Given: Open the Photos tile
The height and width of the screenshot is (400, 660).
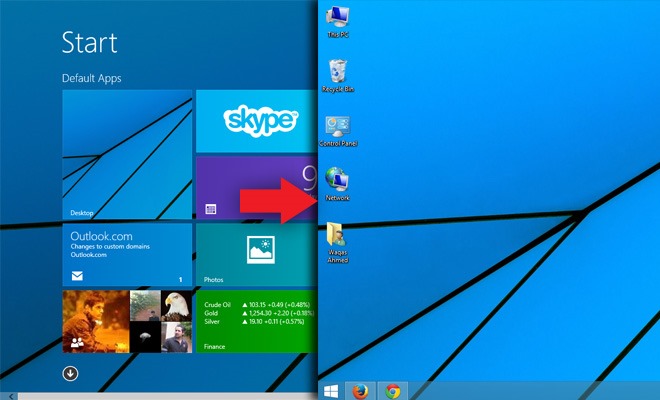Looking at the screenshot, I should (x=257, y=255).
